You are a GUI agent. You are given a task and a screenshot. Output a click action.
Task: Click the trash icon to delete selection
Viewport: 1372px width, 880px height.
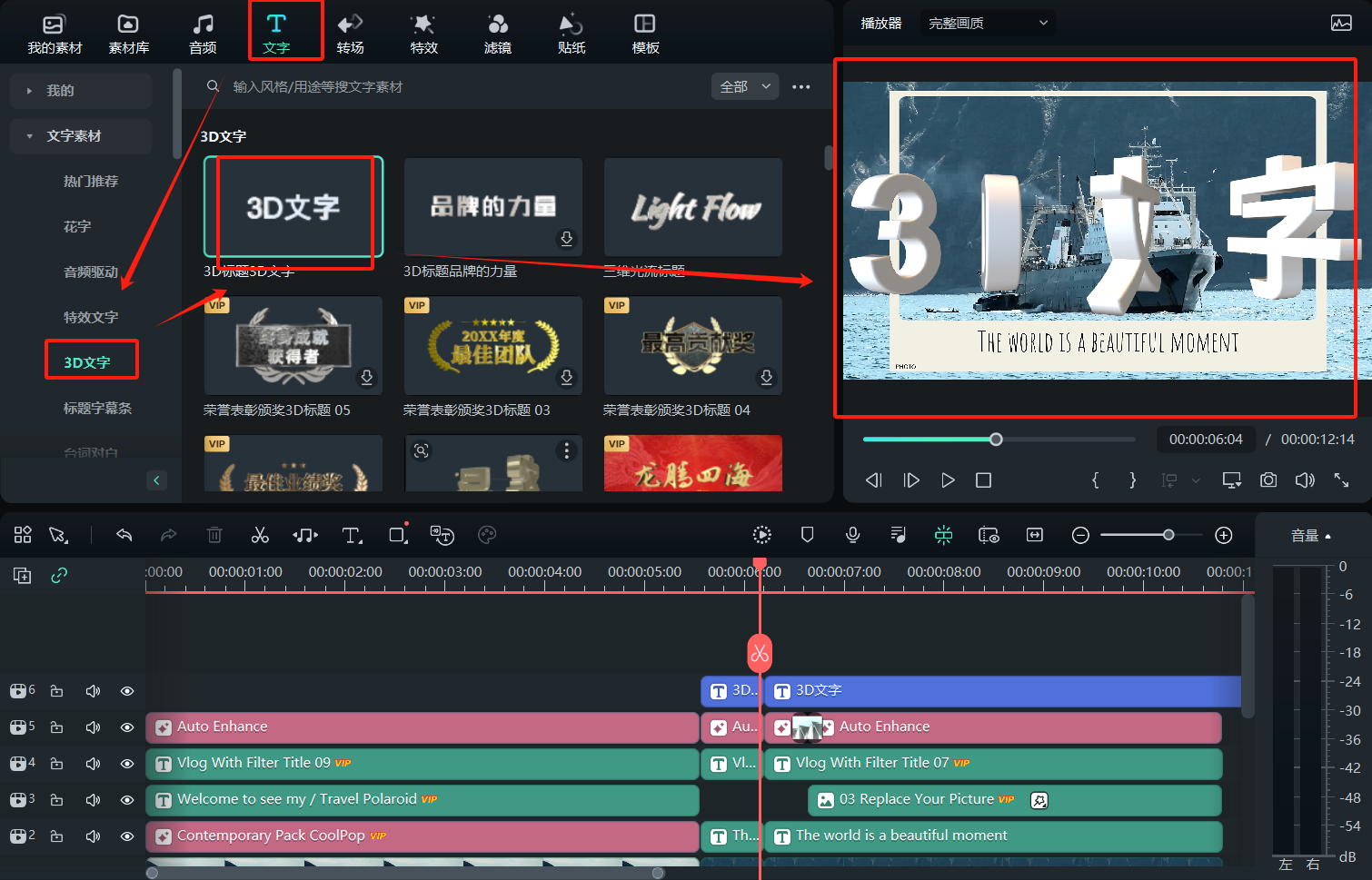214,535
